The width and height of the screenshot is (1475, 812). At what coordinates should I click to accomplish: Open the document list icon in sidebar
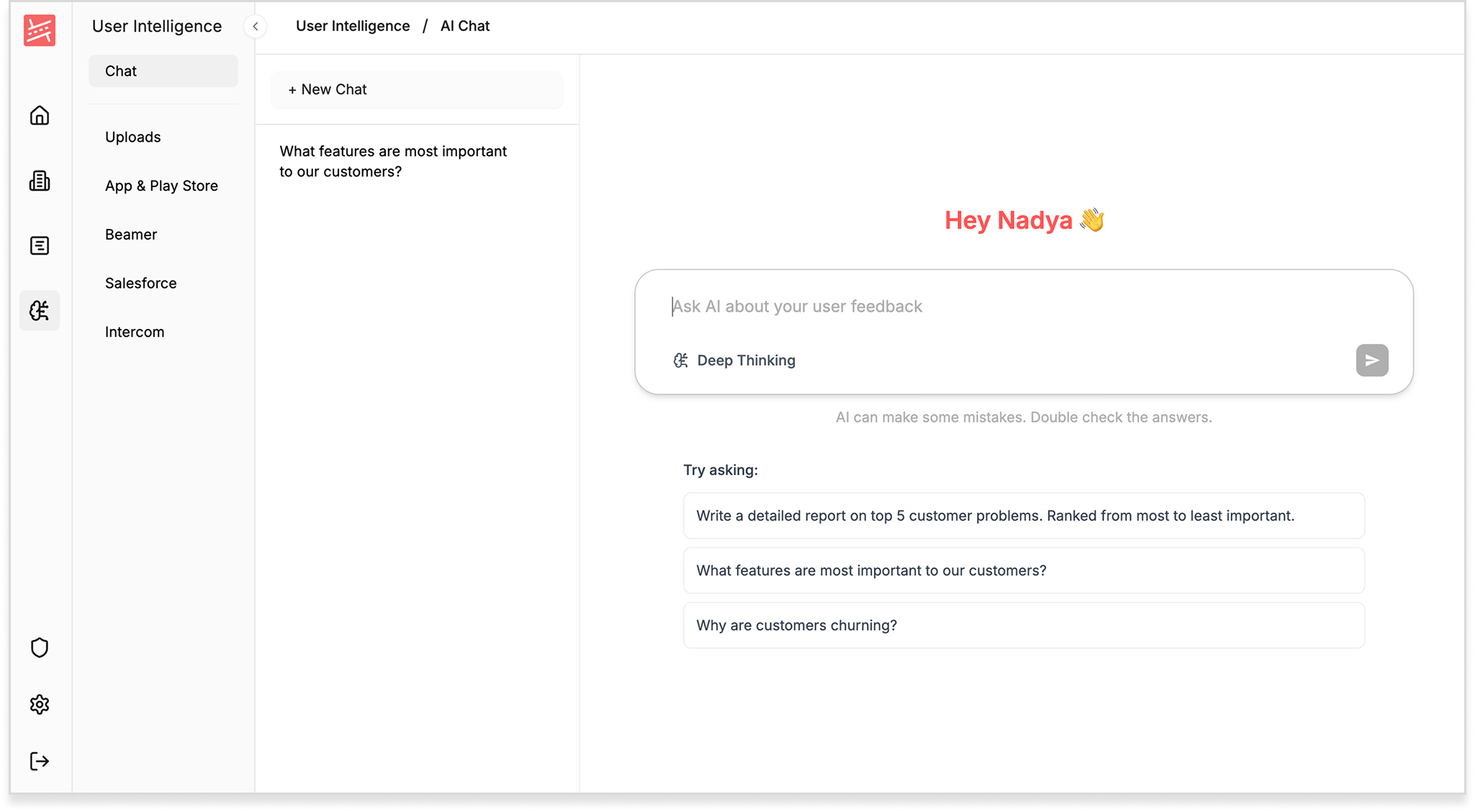click(40, 246)
